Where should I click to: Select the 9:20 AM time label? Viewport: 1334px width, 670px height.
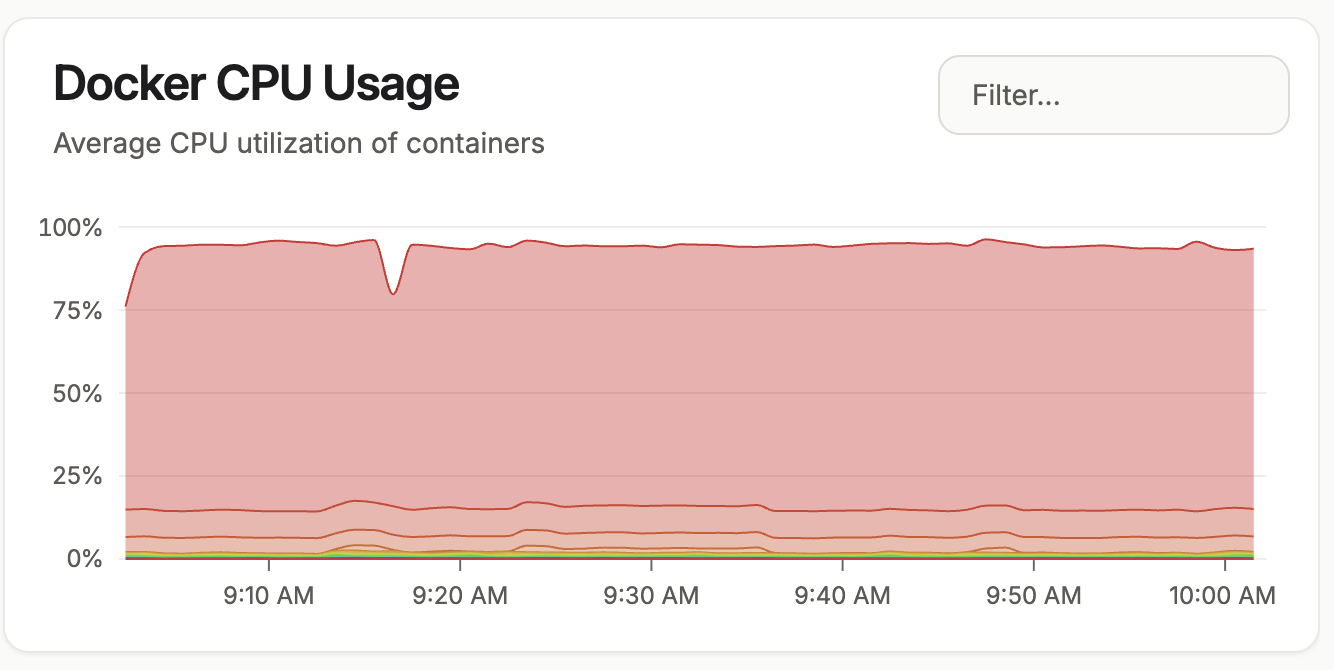(460, 596)
